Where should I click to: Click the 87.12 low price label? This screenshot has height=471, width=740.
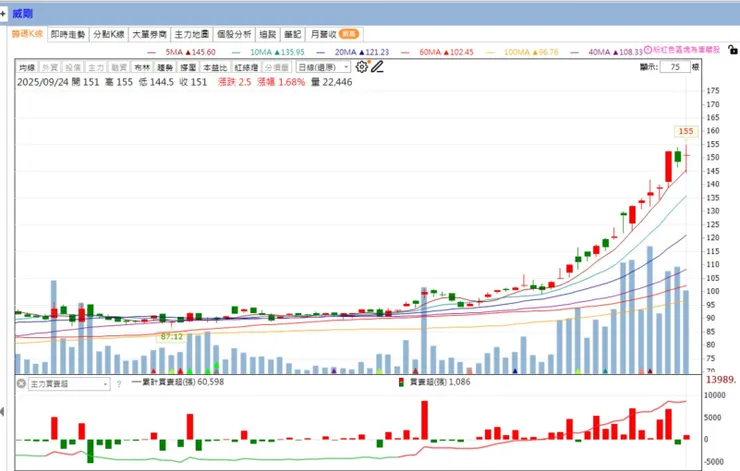(x=171, y=336)
